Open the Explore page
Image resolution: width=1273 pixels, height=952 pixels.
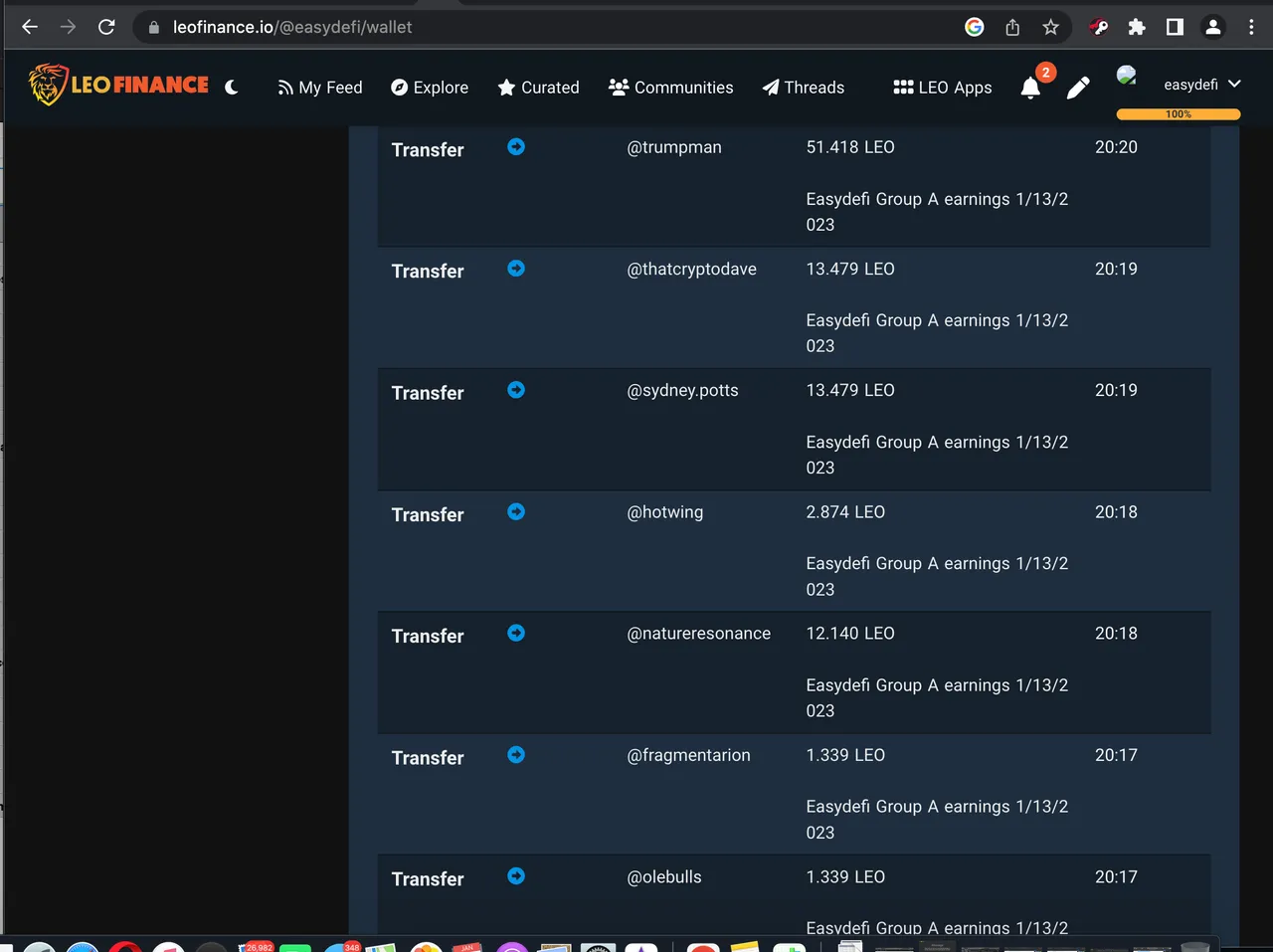pos(430,88)
